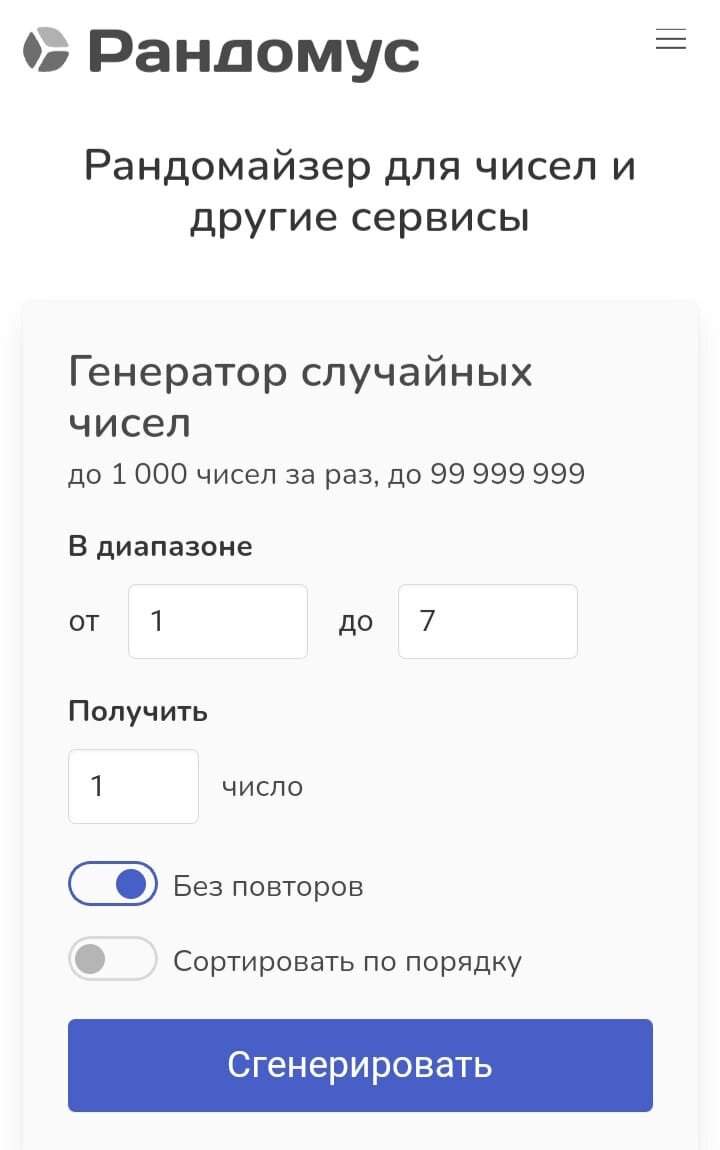Click the В диапазоне label

coord(160,546)
